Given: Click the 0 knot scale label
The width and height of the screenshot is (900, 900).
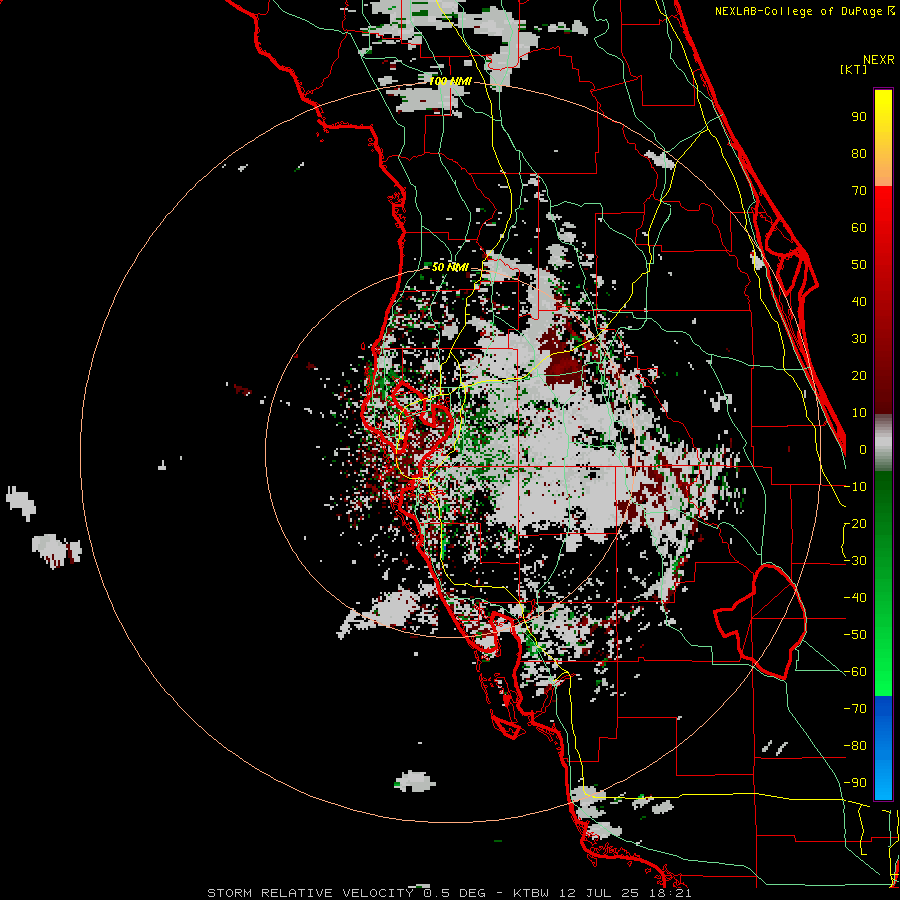Looking at the screenshot, I should pos(863,450).
